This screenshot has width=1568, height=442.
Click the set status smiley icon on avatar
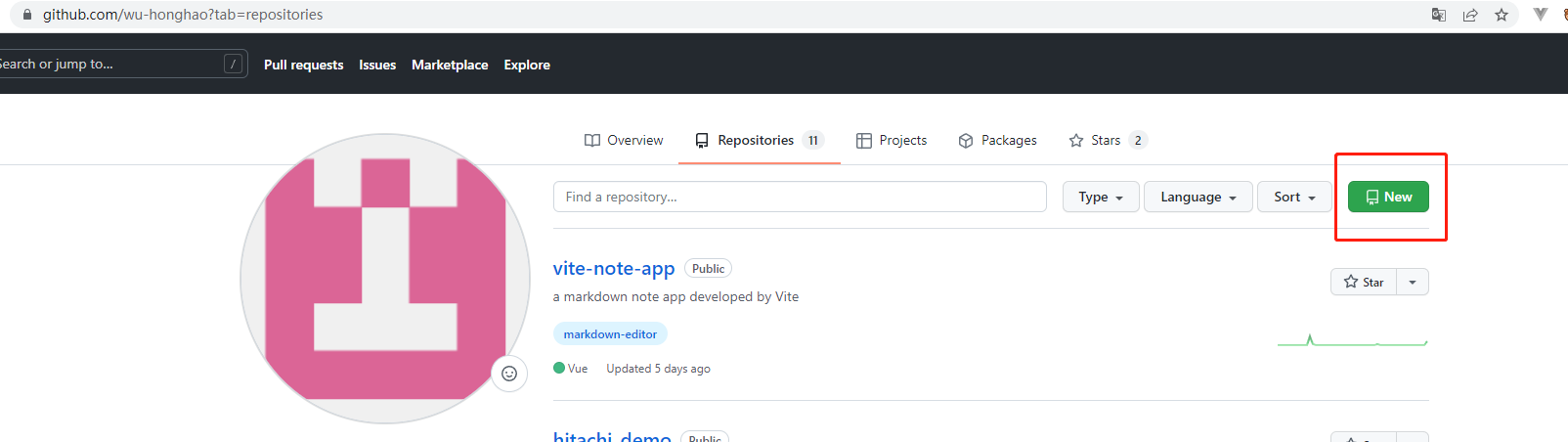click(x=509, y=374)
